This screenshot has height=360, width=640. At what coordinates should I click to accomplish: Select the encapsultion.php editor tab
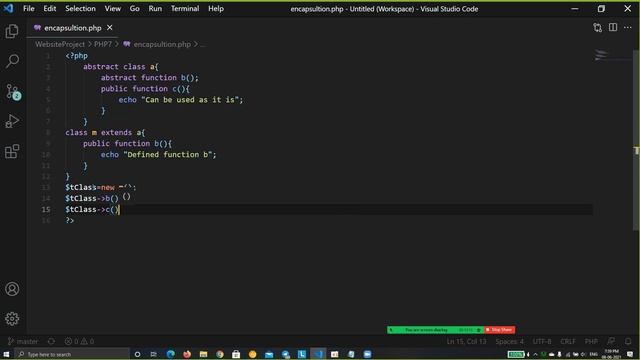tap(73, 28)
